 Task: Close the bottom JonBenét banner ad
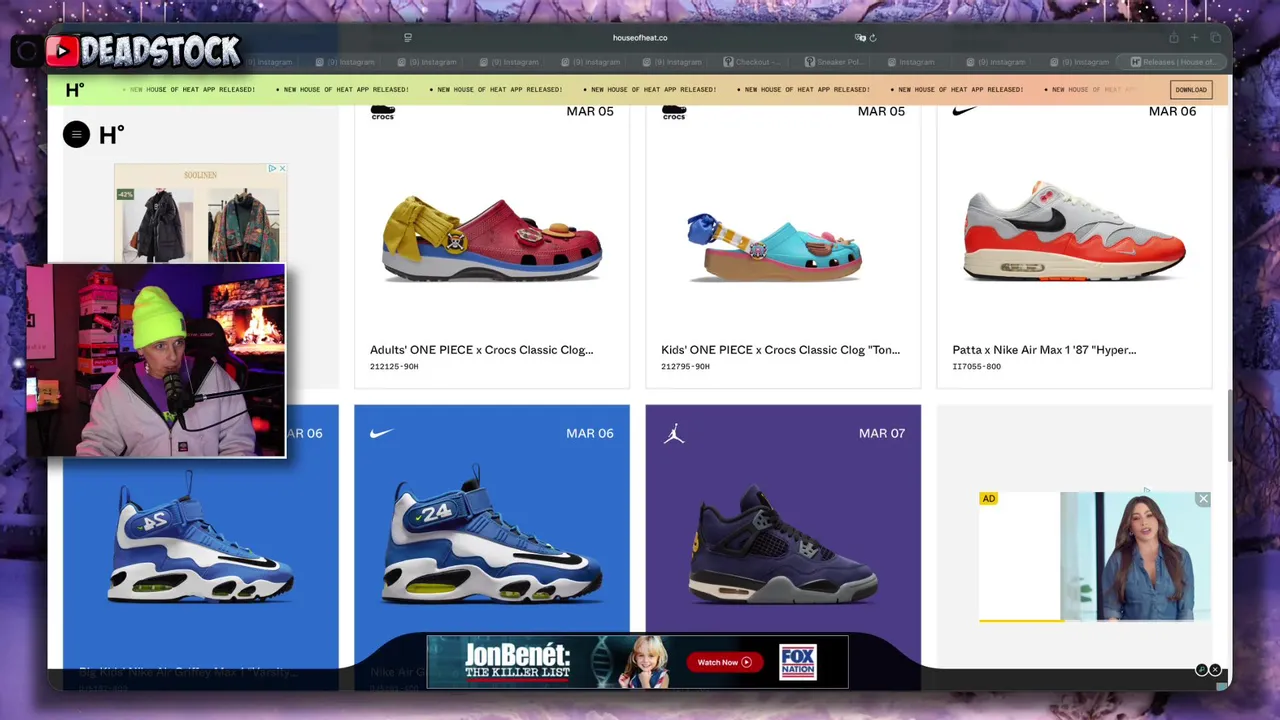point(1215,670)
